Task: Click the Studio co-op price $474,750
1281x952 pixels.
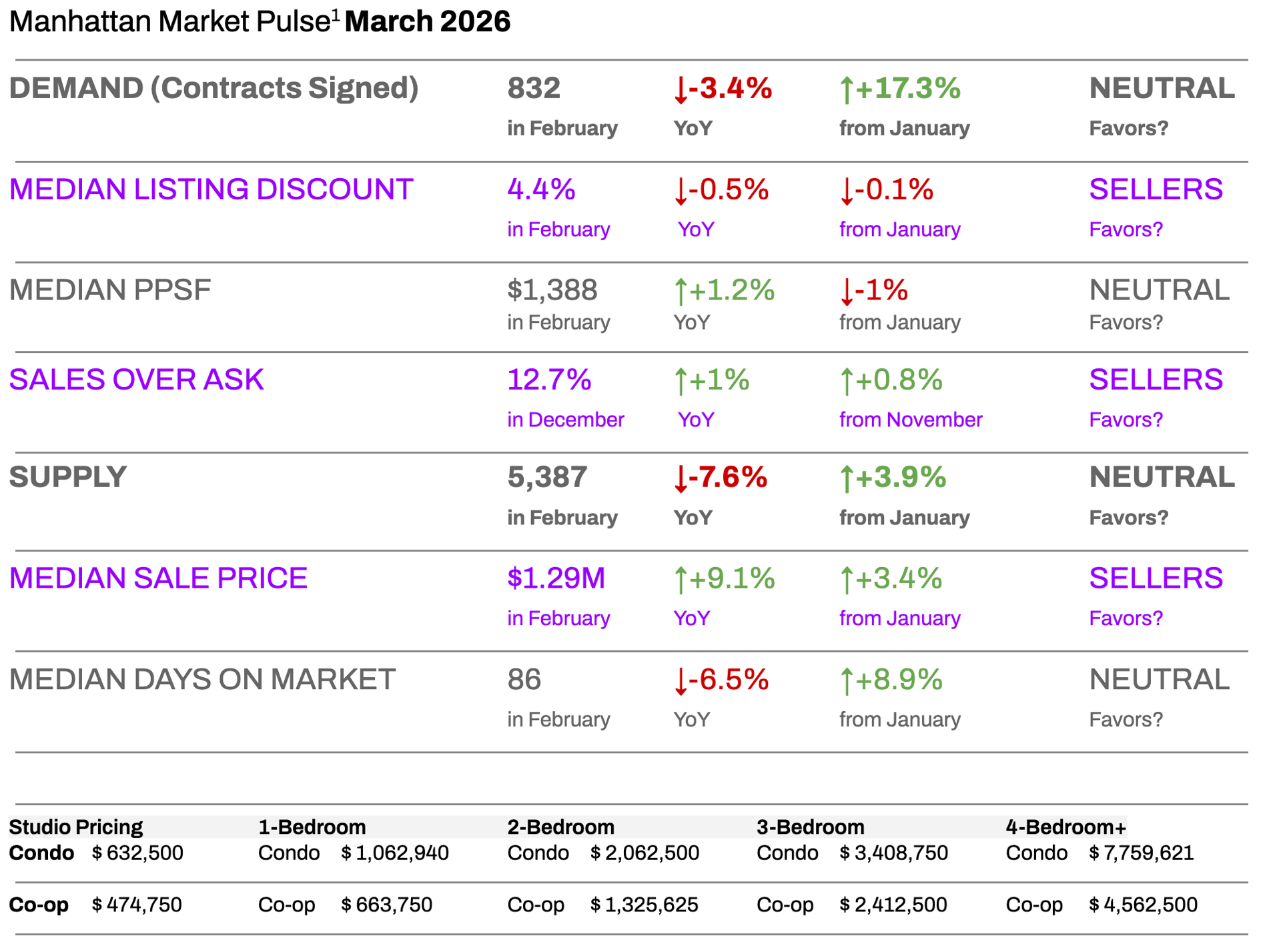Action: click(137, 905)
